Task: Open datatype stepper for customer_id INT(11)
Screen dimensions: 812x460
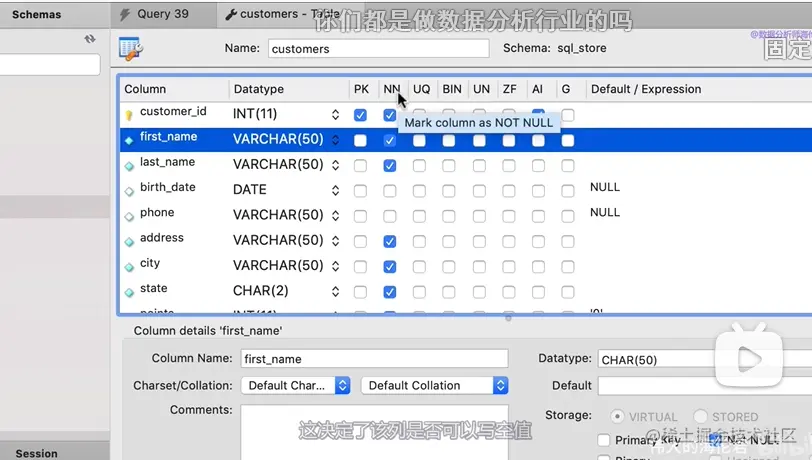Action: [336, 114]
